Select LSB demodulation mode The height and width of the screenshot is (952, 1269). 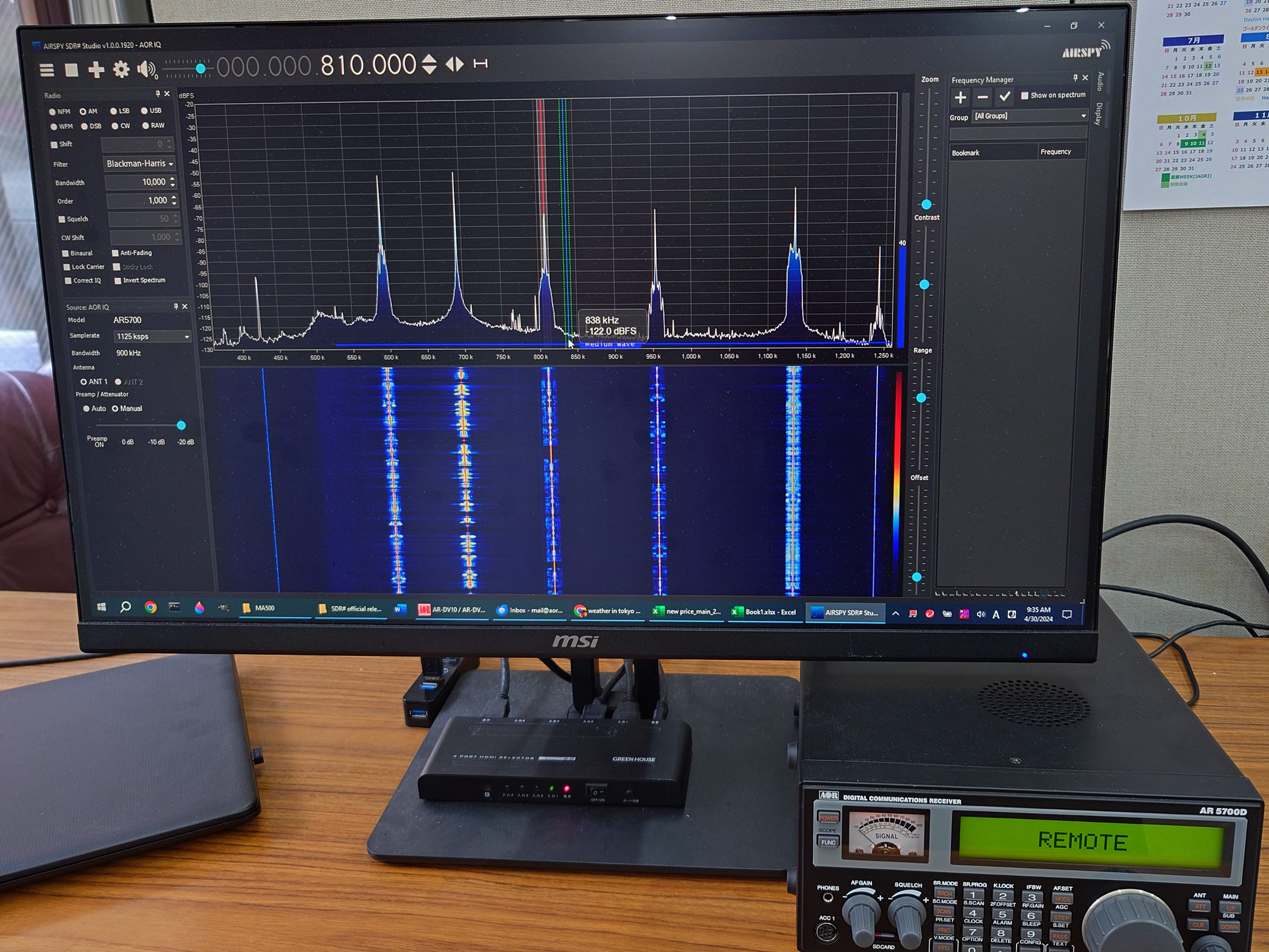(x=120, y=110)
